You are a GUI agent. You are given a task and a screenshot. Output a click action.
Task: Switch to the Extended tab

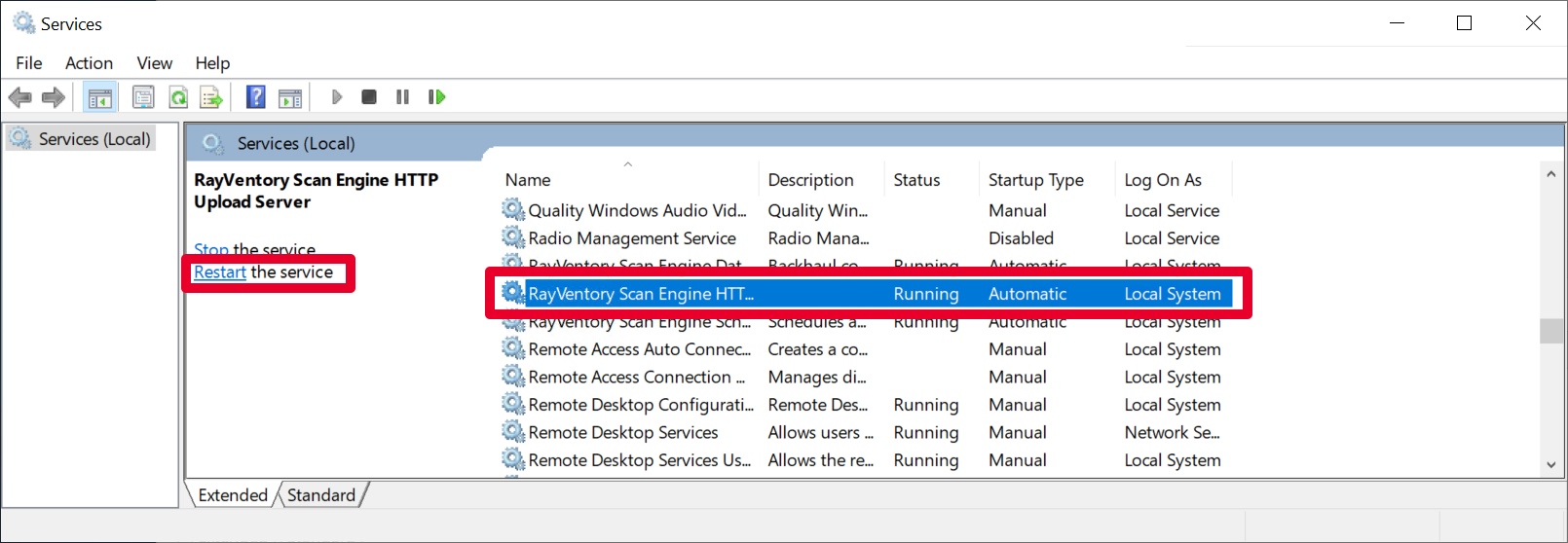[x=233, y=495]
